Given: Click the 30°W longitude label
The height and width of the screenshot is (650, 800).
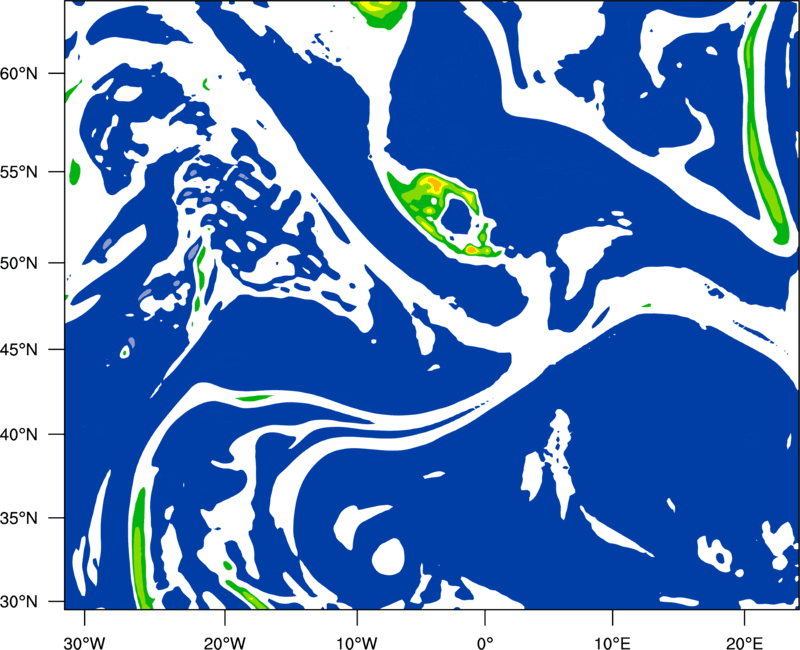Looking at the screenshot, I should point(84,643).
